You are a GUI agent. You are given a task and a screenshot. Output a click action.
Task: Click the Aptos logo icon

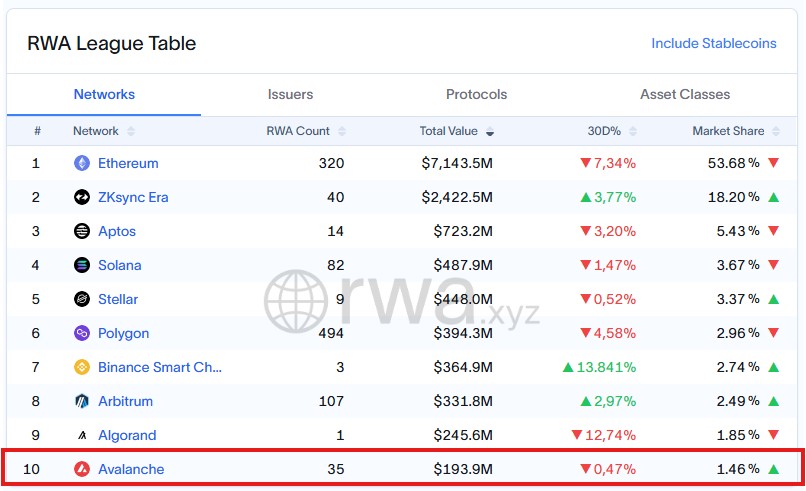pyautogui.click(x=82, y=231)
